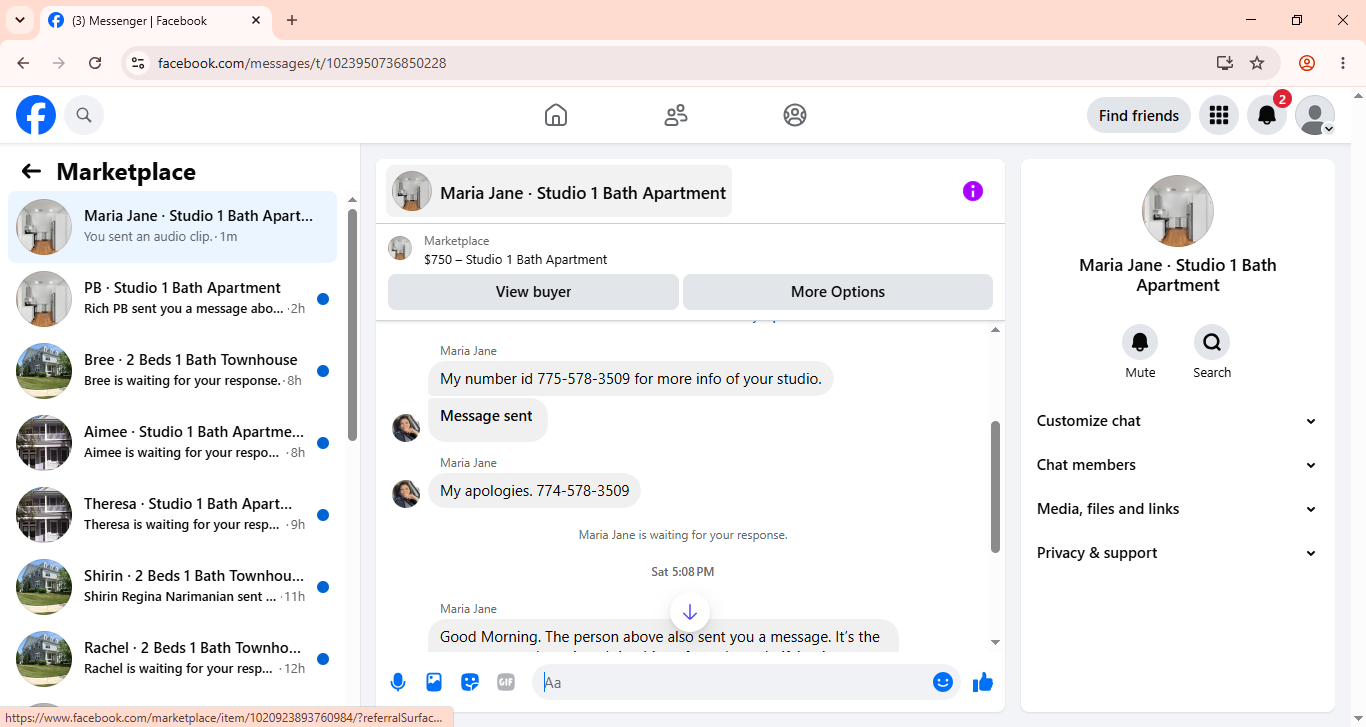Click the 'Message sent' bubble
Viewport: 1366px width, 727px height.
point(487,420)
